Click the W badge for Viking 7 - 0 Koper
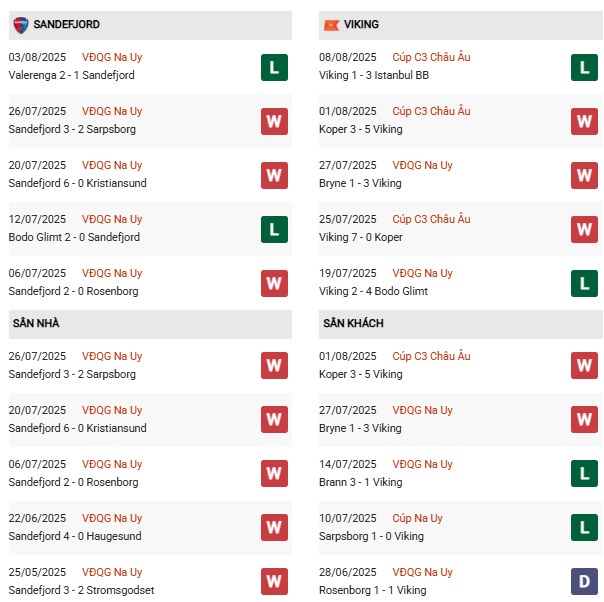Image resolution: width=604 pixels, height=602 pixels. point(584,229)
